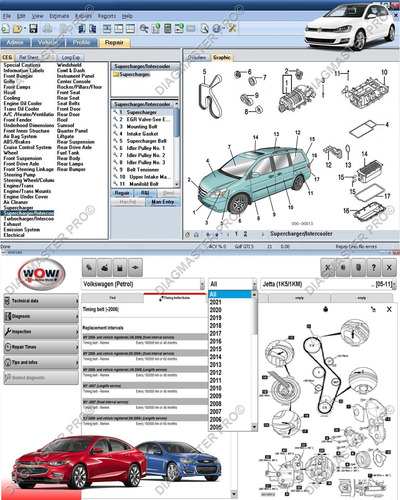The width and height of the screenshot is (400, 500).
Task: Click page 2 link under the graphic
Action: point(245,234)
